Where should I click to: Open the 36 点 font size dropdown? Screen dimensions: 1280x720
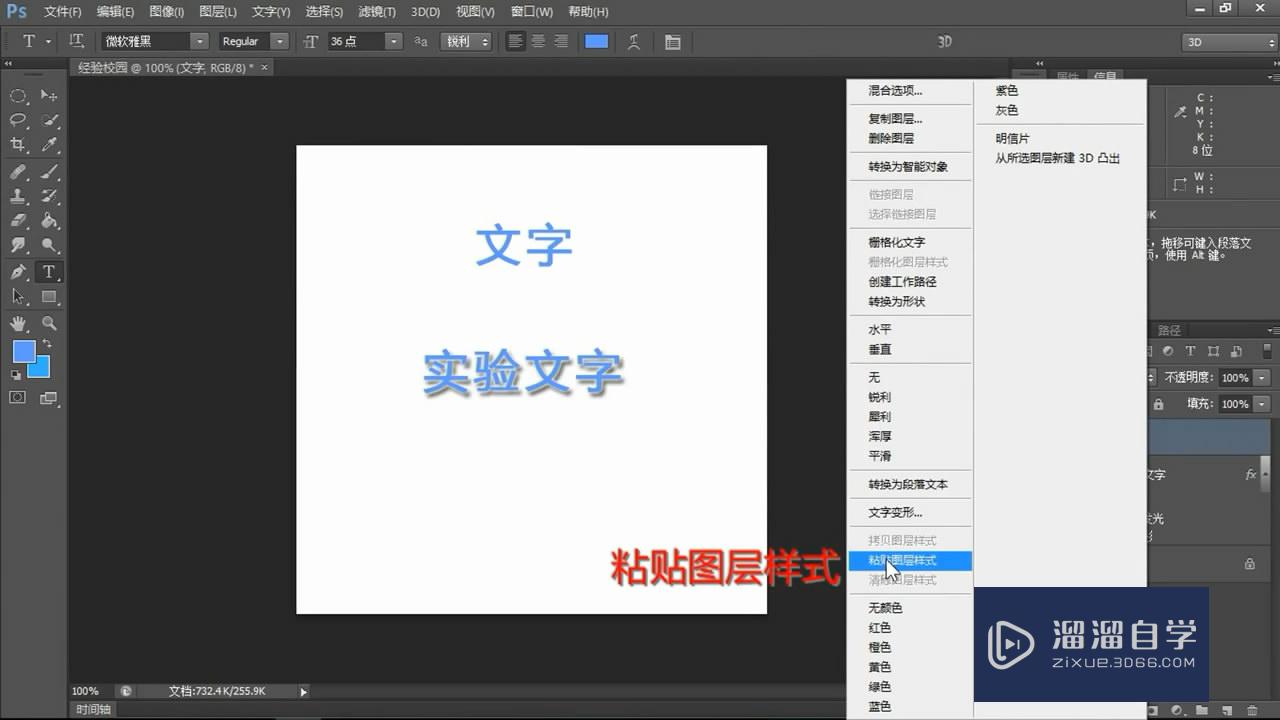(393, 42)
